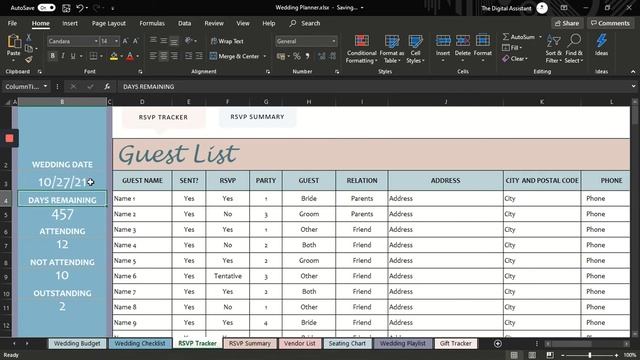The image size is (640, 360).
Task: Switch to the Formulas tab
Action: point(152,23)
